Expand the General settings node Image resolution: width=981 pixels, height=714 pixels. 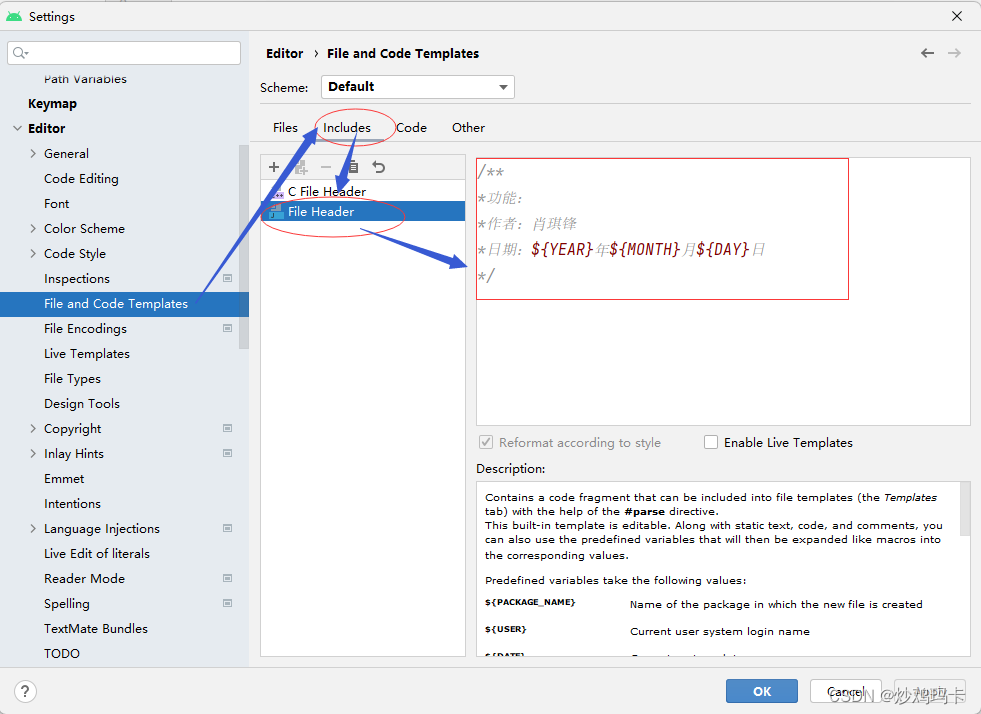[33, 153]
